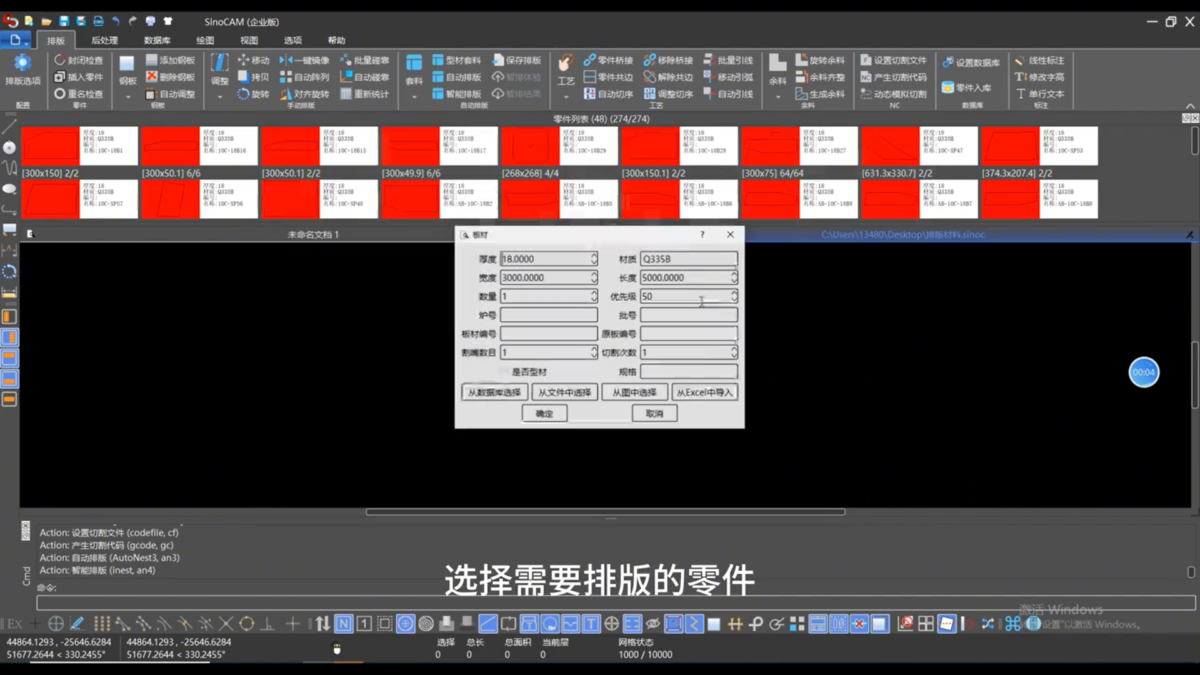Click the 批号 batch number field

688,315
